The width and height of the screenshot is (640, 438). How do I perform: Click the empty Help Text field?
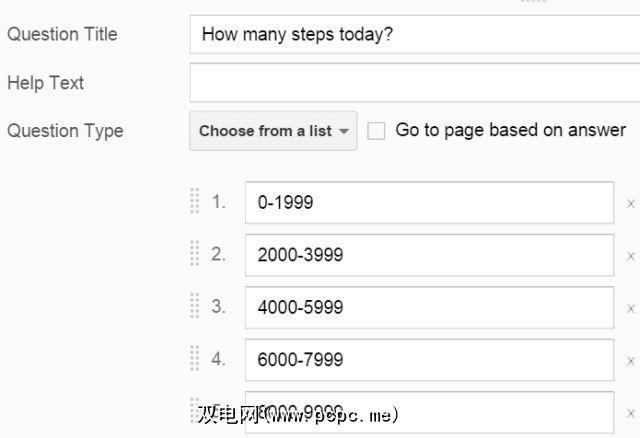click(414, 83)
